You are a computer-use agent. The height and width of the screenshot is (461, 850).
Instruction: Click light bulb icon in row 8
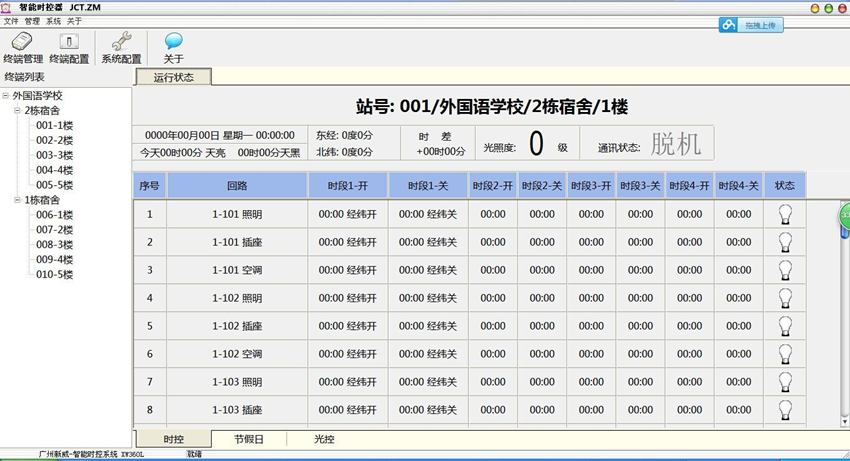pyautogui.click(x=785, y=409)
